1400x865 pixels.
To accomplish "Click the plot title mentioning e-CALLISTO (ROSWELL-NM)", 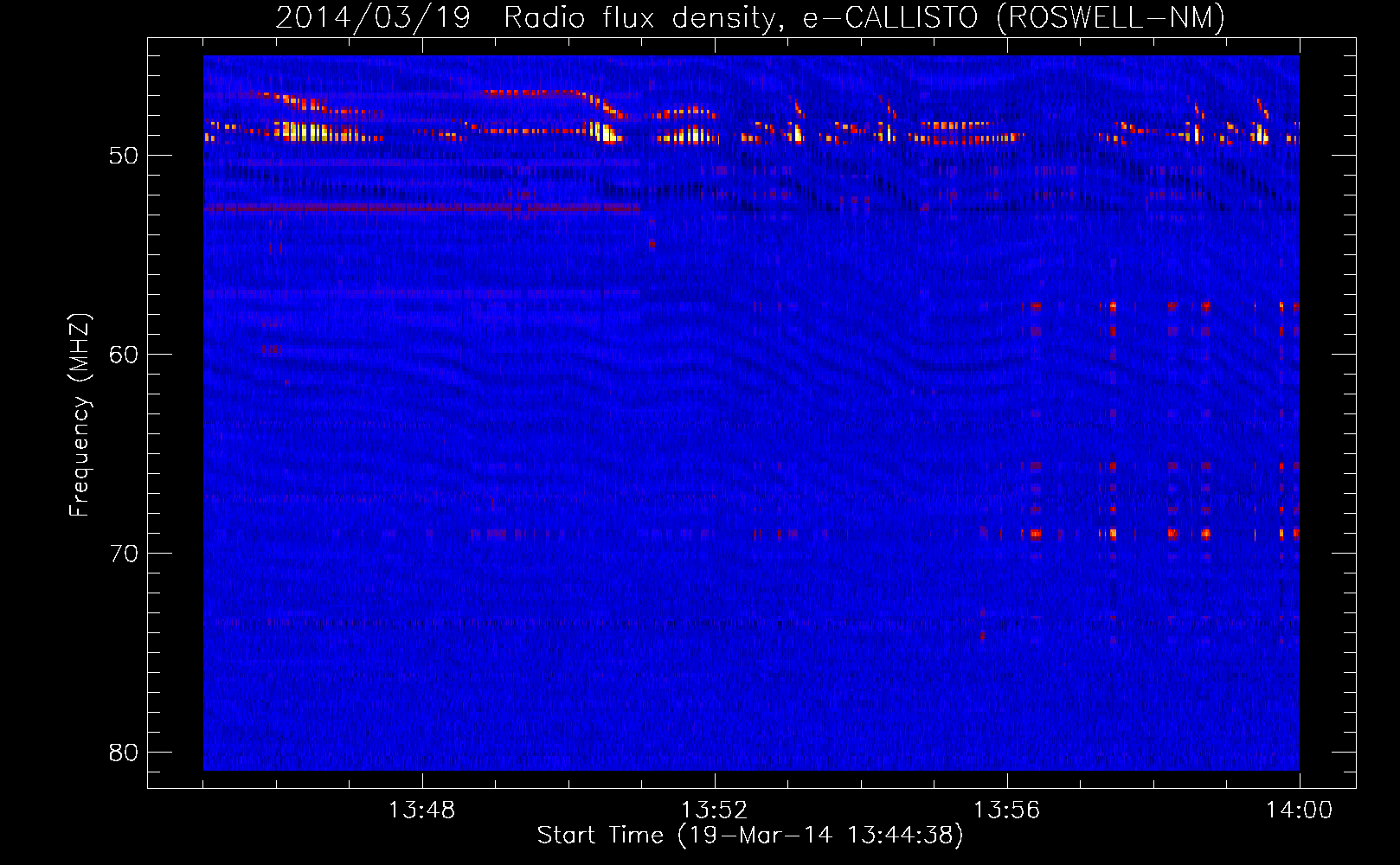I will click(750, 17).
